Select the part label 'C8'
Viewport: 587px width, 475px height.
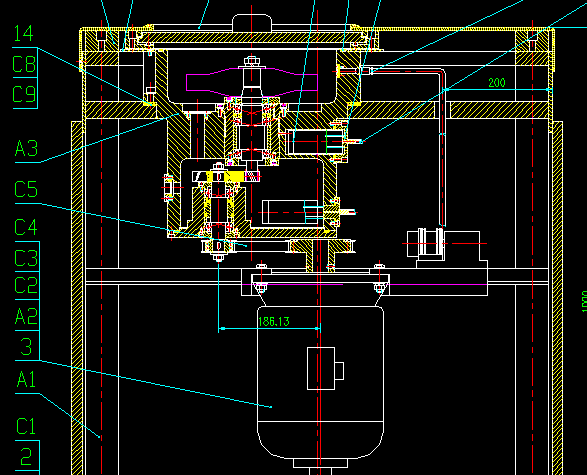24,64
